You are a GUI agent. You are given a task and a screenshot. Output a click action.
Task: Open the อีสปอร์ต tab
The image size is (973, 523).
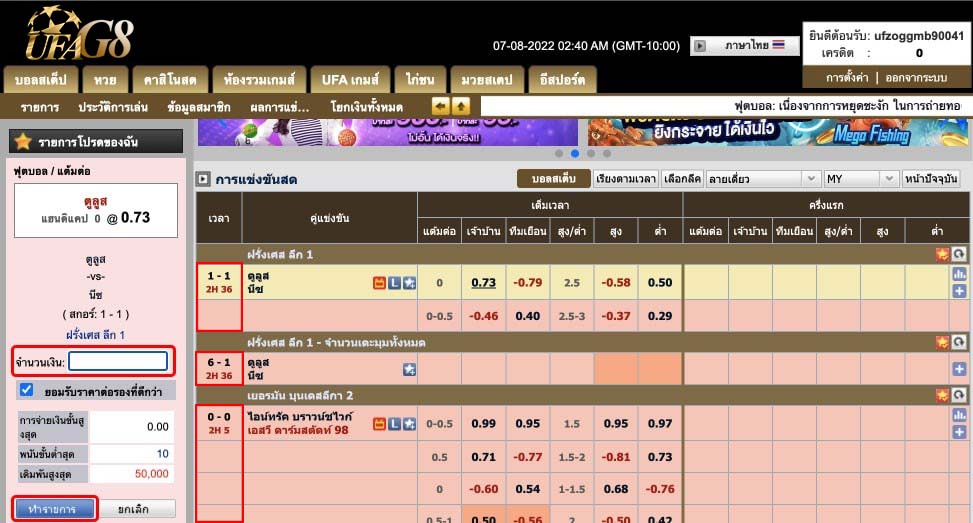tap(562, 80)
